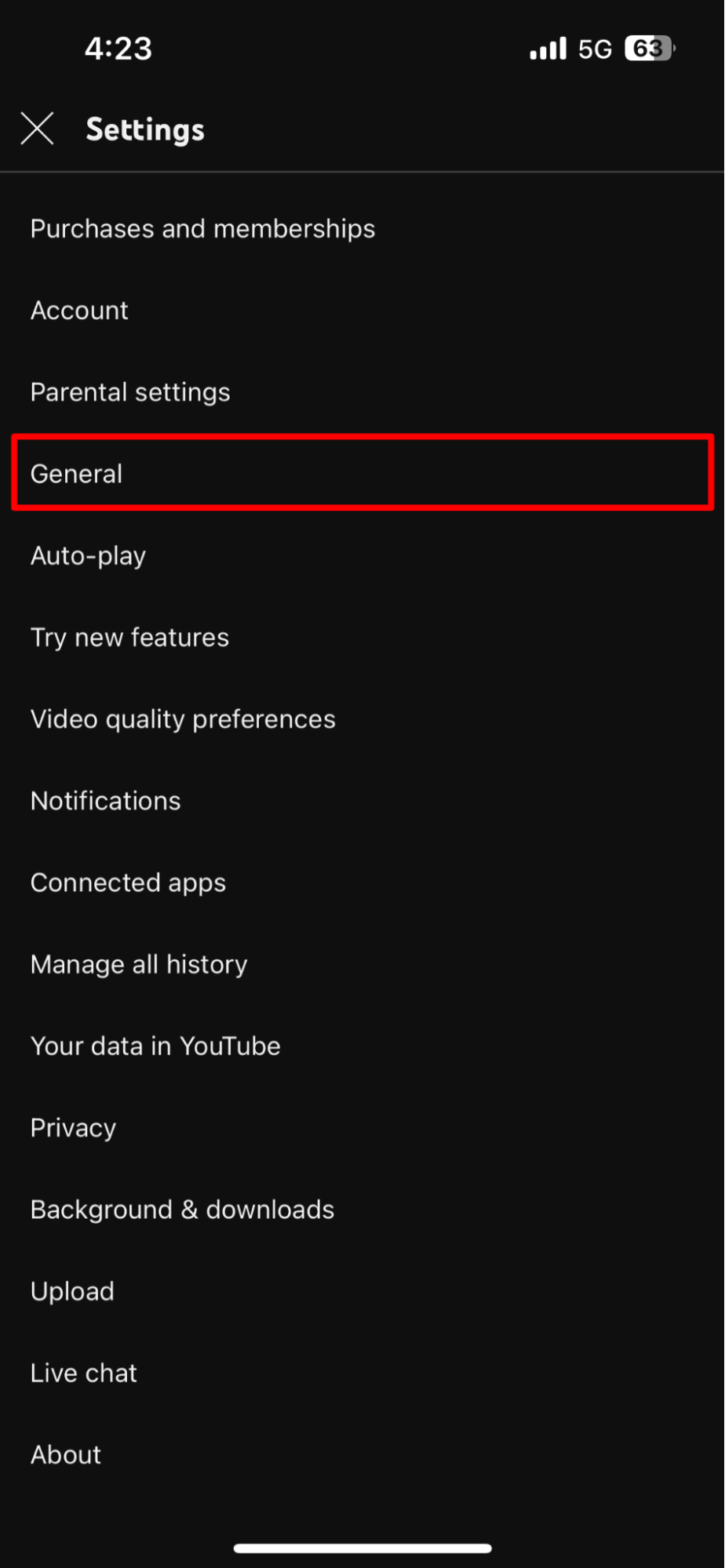Viewport: 725px width, 1568px height.
Task: Open Video quality preferences
Action: [x=183, y=719]
